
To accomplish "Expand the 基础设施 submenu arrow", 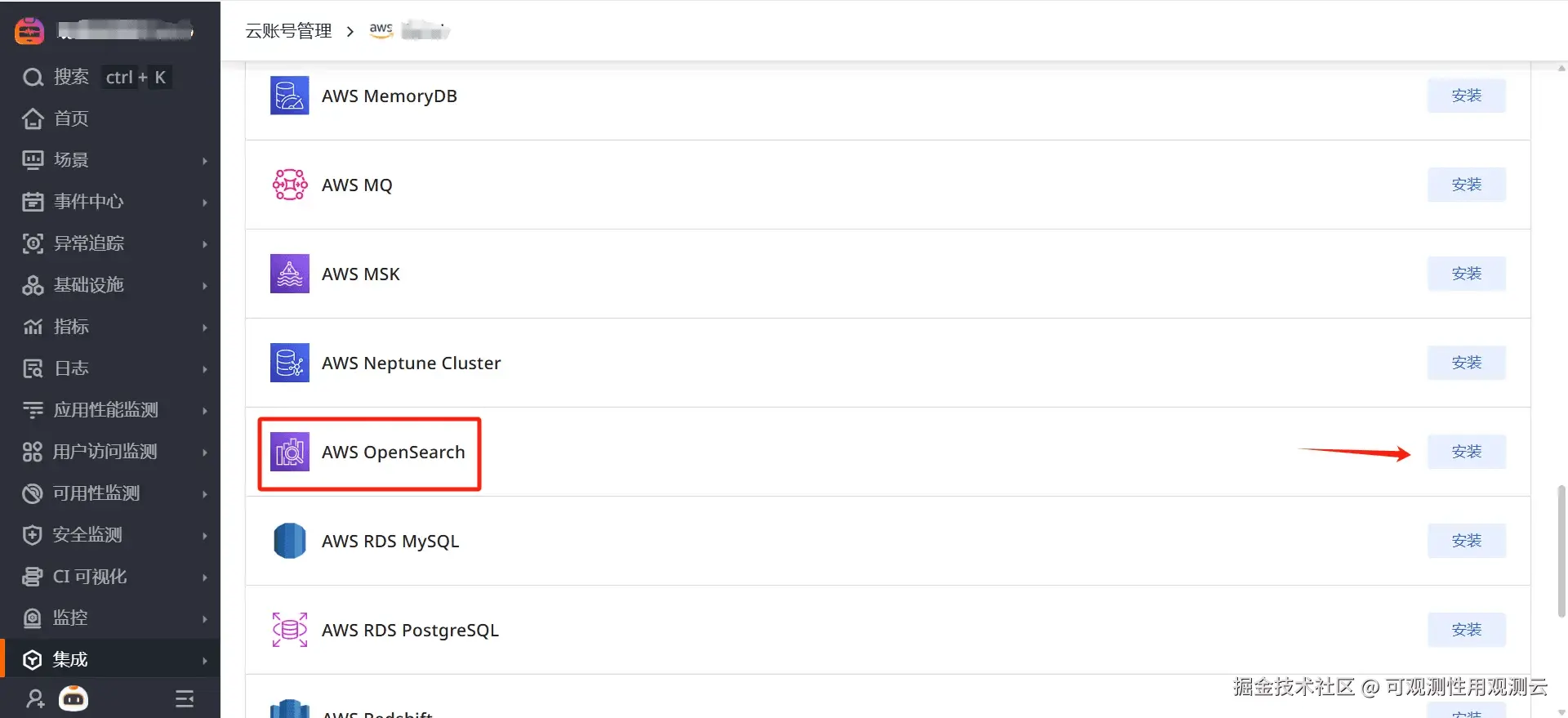I will click(204, 286).
